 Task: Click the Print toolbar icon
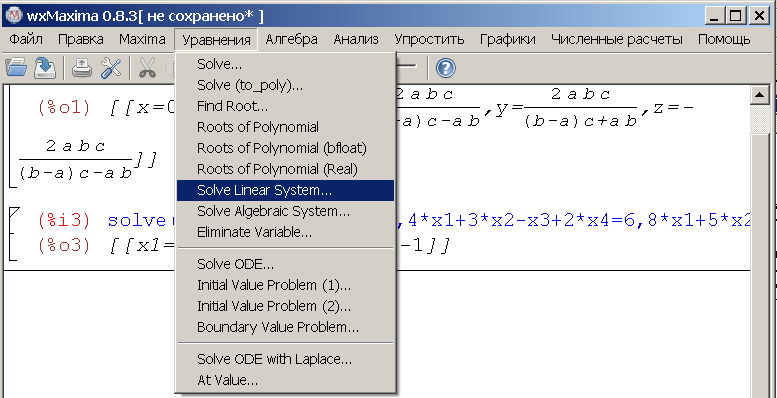pos(82,67)
